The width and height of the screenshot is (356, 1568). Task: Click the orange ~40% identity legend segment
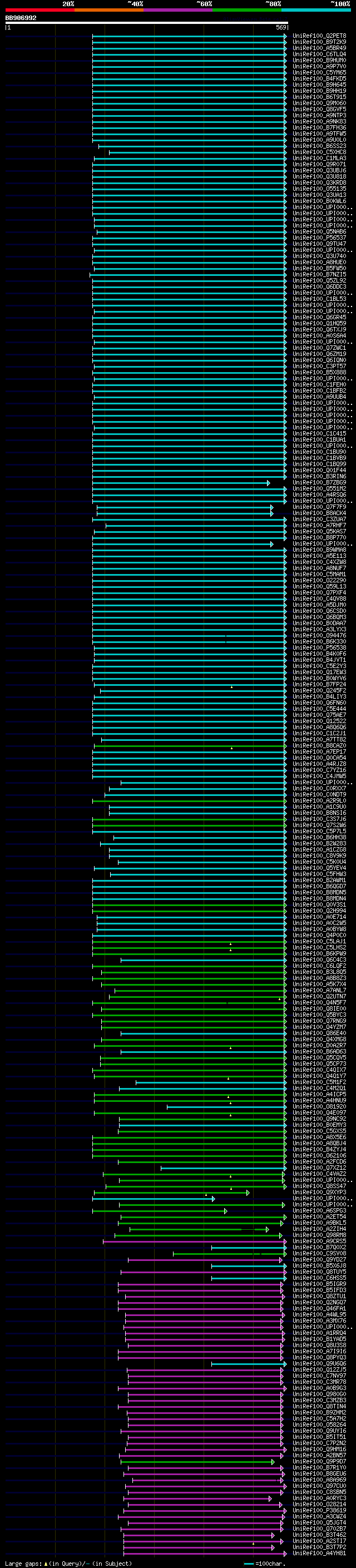coord(109,10)
